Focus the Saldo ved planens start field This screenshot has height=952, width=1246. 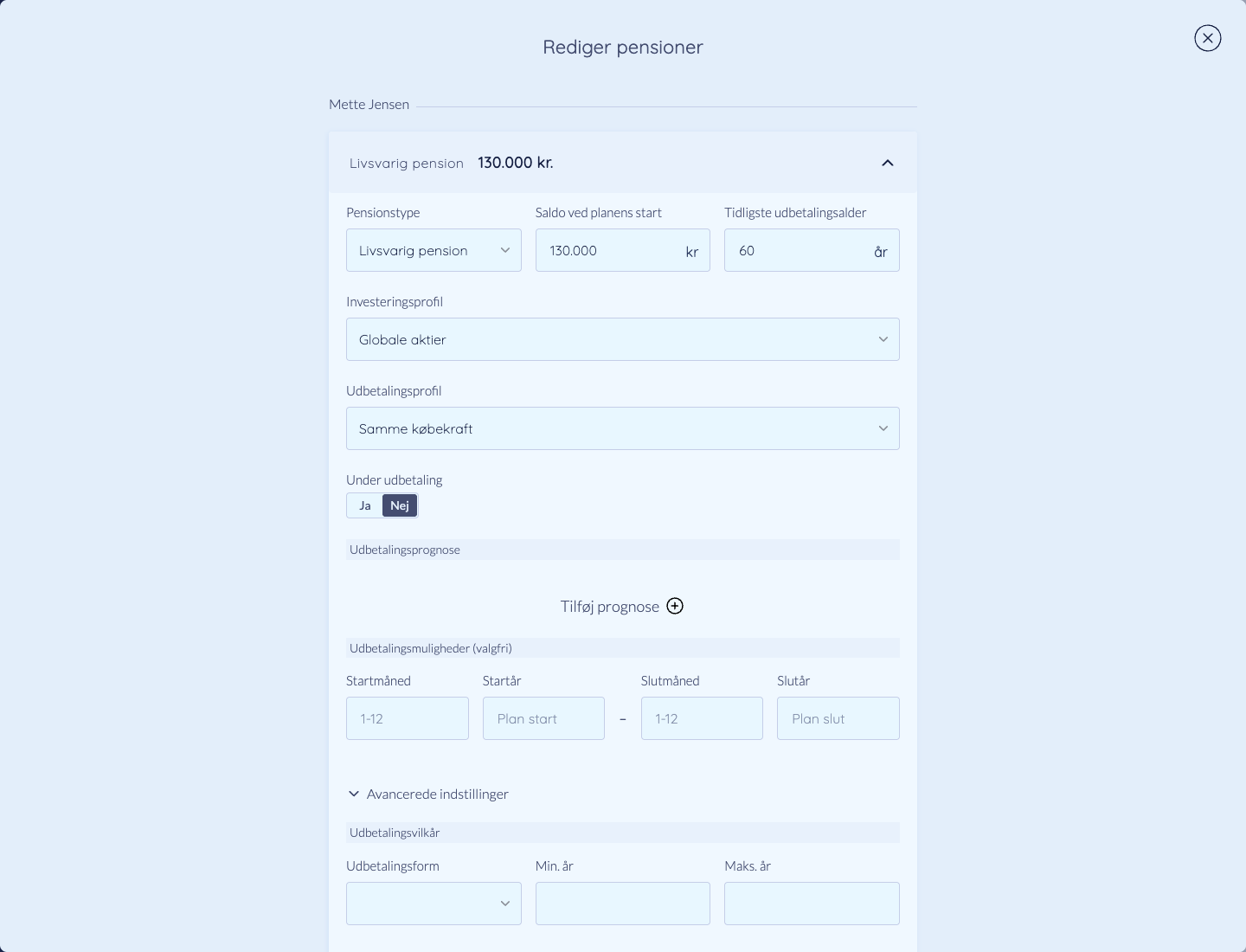tap(623, 250)
